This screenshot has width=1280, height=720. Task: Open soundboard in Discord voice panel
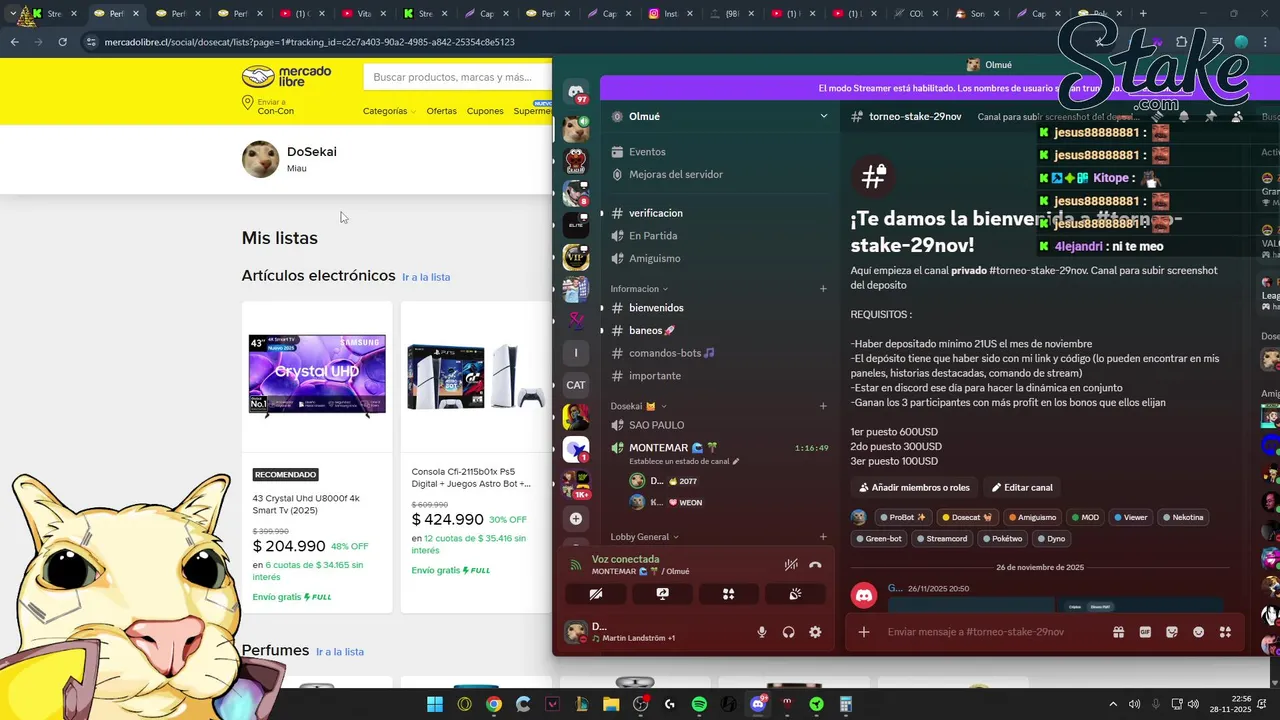(x=795, y=594)
